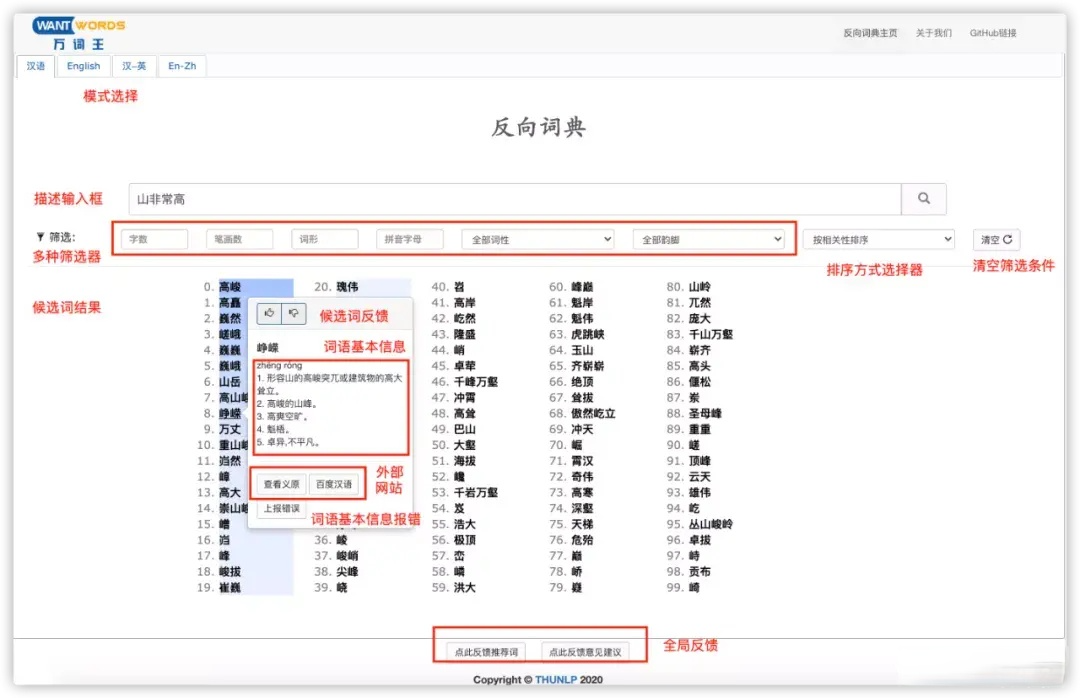The image size is (1080, 698).
Task: Select the 汉-英 mode tab
Action: (x=134, y=66)
